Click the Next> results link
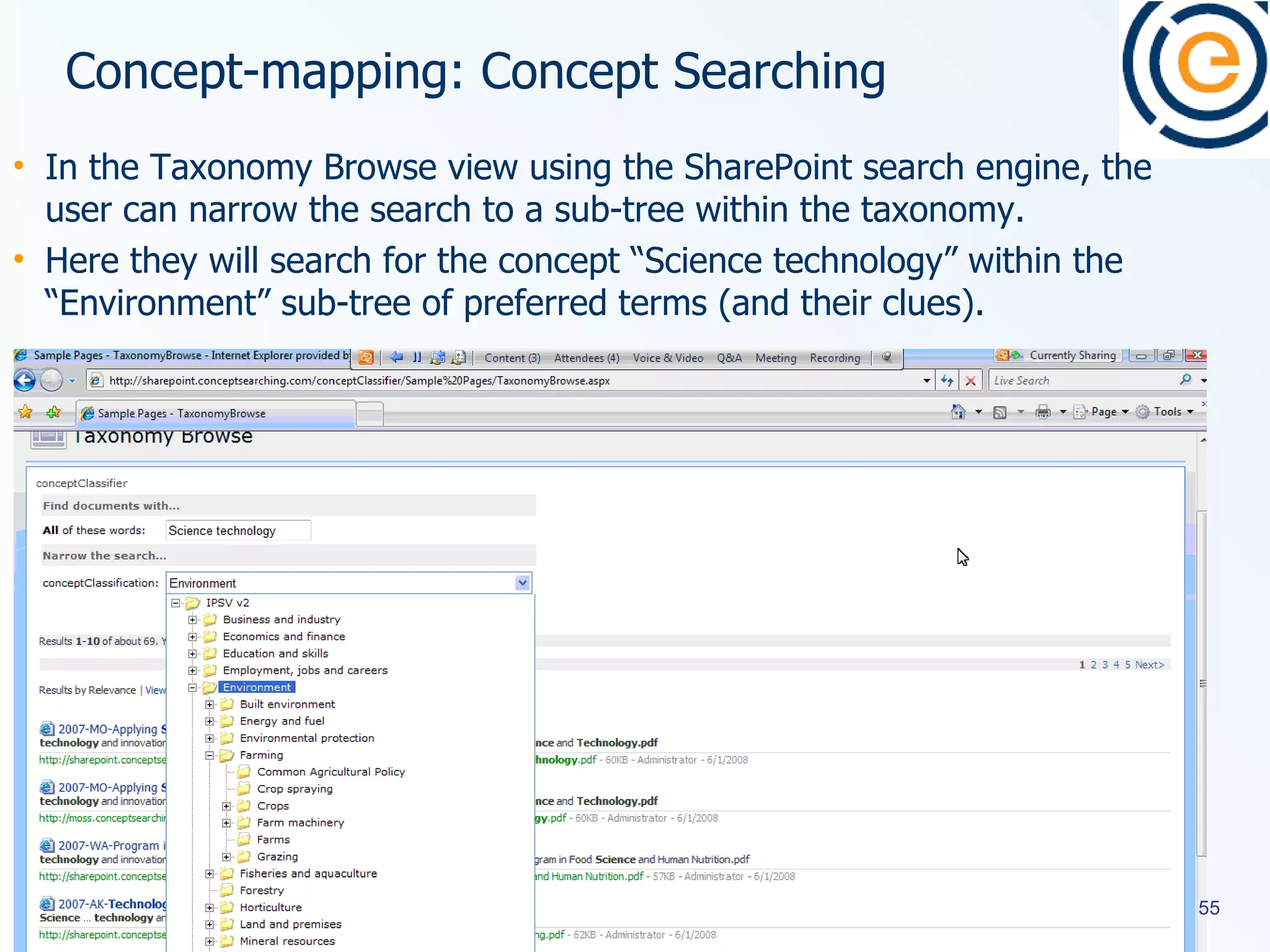The image size is (1270, 952). pos(1150,664)
